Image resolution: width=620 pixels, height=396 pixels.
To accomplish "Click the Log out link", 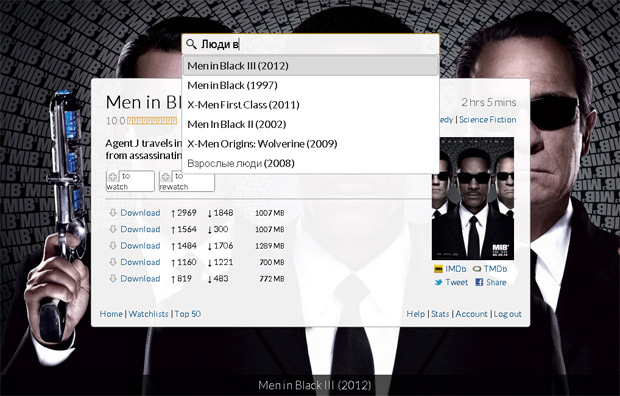I will [x=507, y=314].
